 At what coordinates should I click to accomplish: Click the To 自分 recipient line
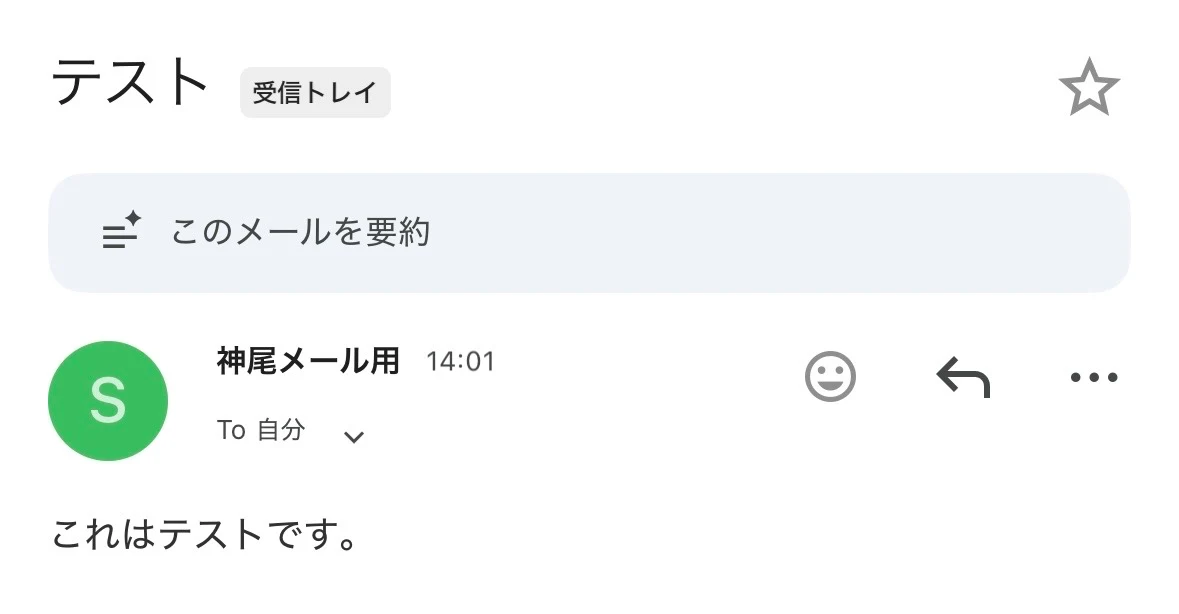point(261,431)
